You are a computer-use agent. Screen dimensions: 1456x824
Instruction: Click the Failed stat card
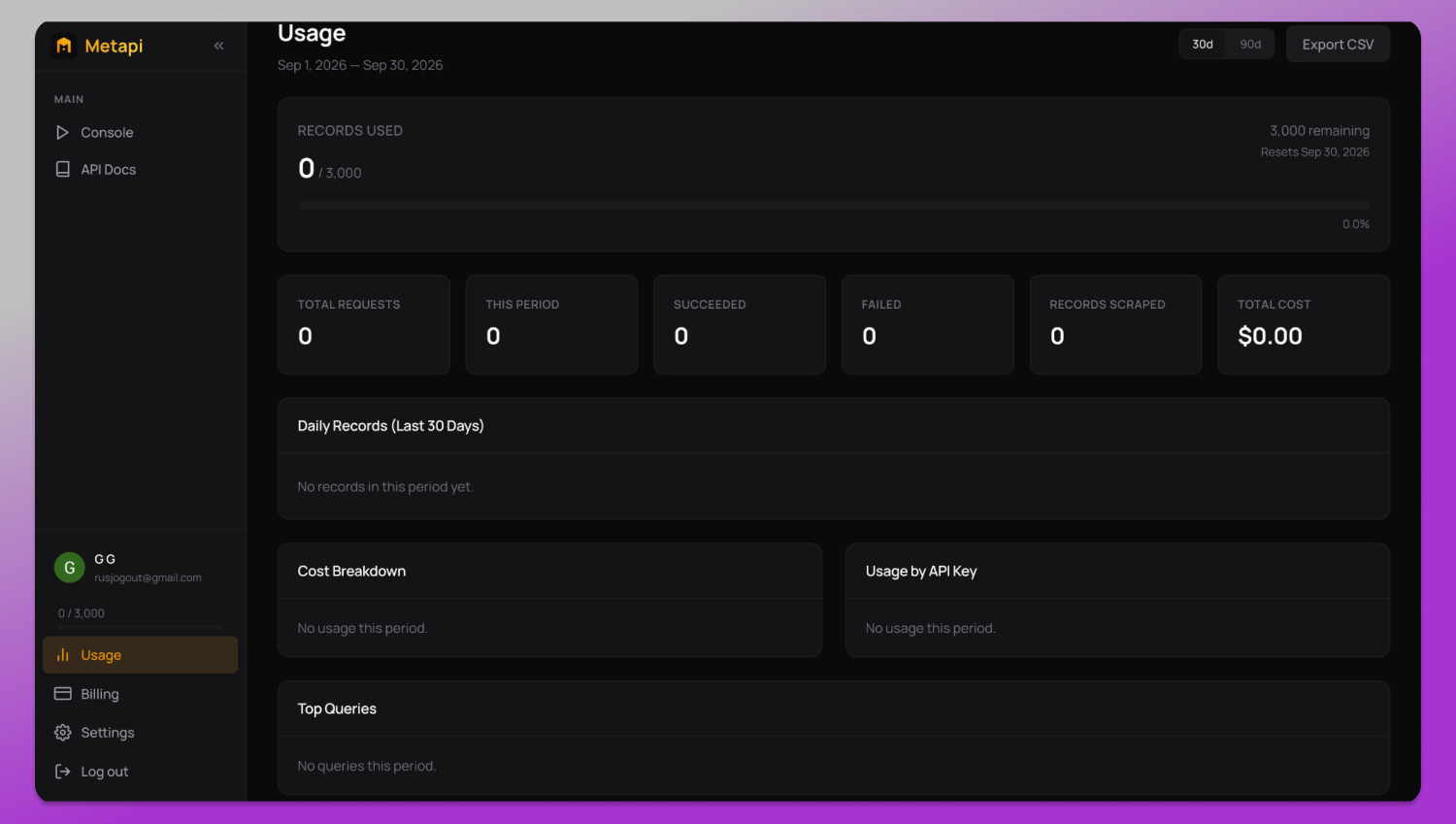tap(928, 324)
